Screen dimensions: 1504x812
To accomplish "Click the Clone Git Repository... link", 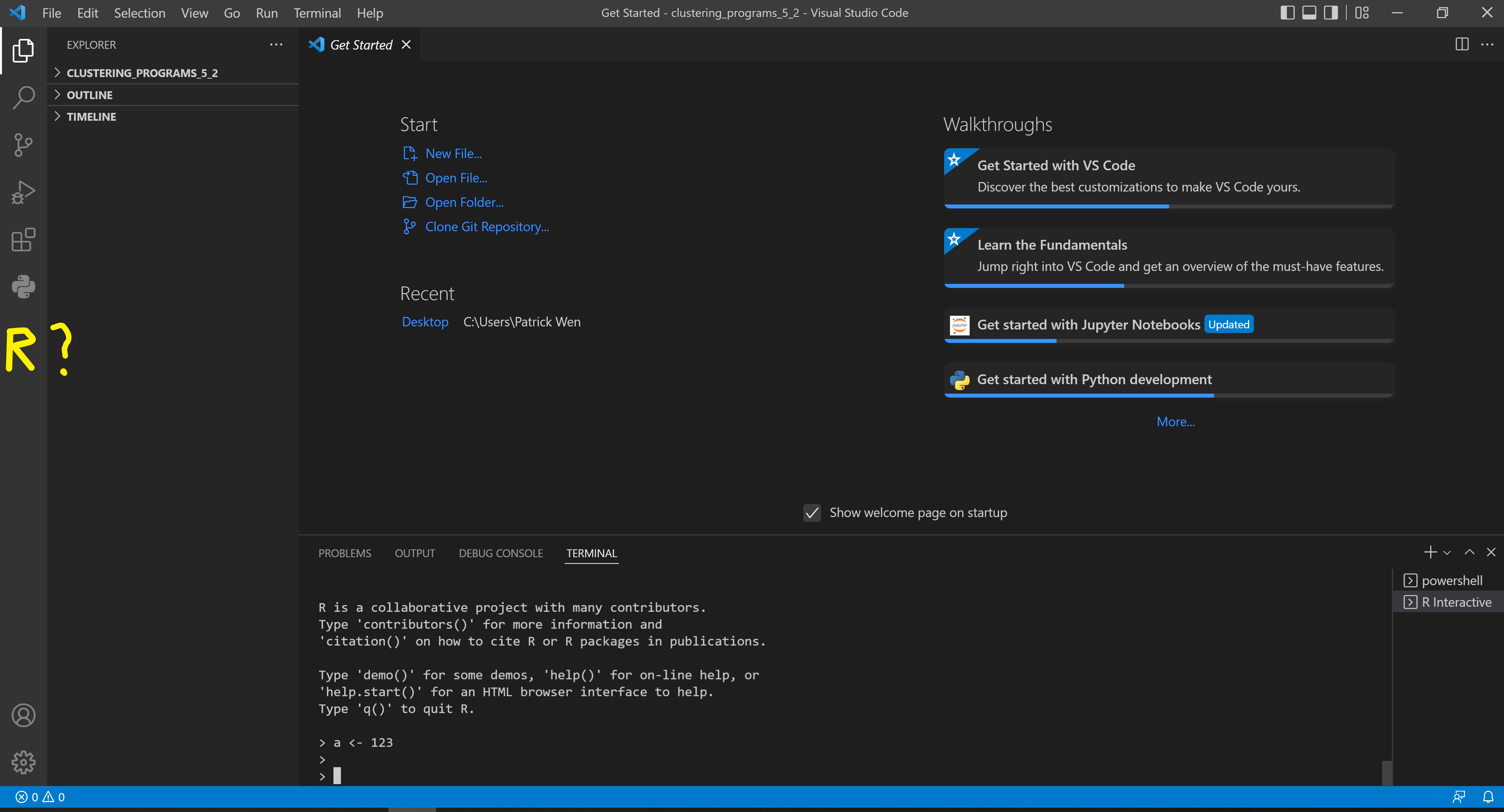I will 487,226.
